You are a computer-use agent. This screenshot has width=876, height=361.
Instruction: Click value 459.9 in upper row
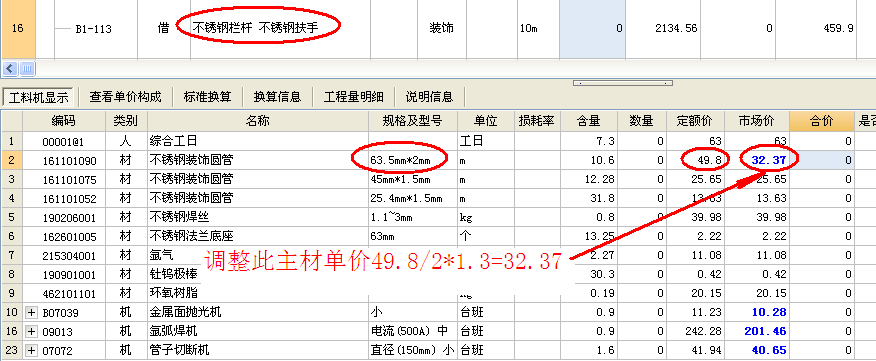click(838, 28)
